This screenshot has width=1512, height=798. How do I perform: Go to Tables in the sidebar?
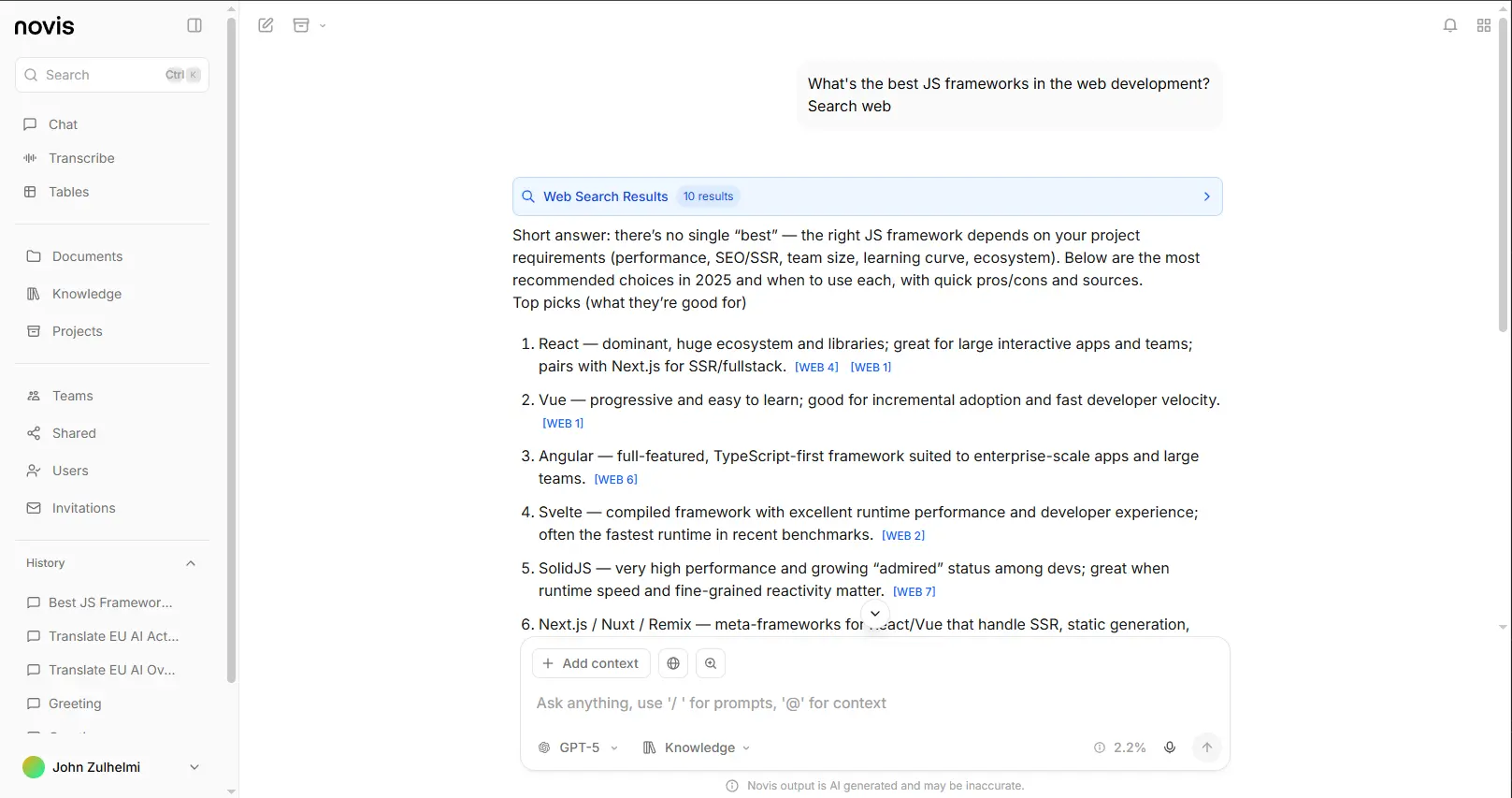click(68, 192)
